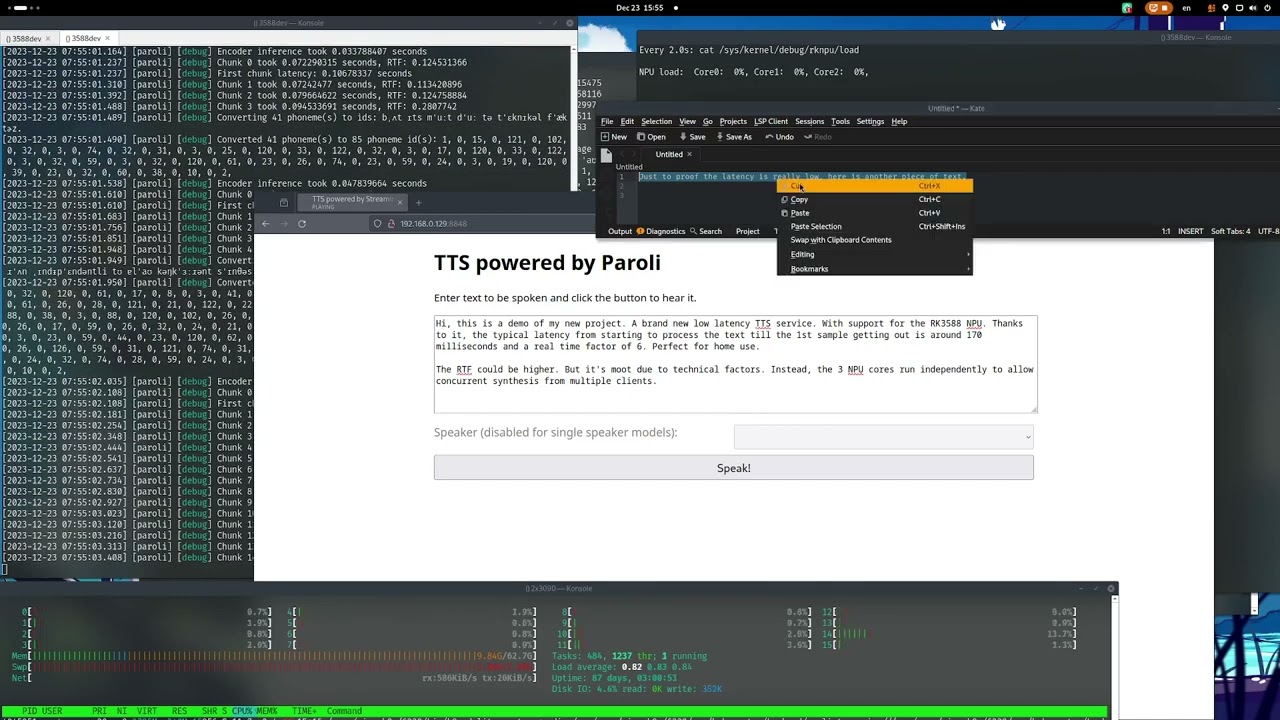Screen dimensions: 1280x720
Task: Sort htop by CPU% column header
Action: point(242,711)
